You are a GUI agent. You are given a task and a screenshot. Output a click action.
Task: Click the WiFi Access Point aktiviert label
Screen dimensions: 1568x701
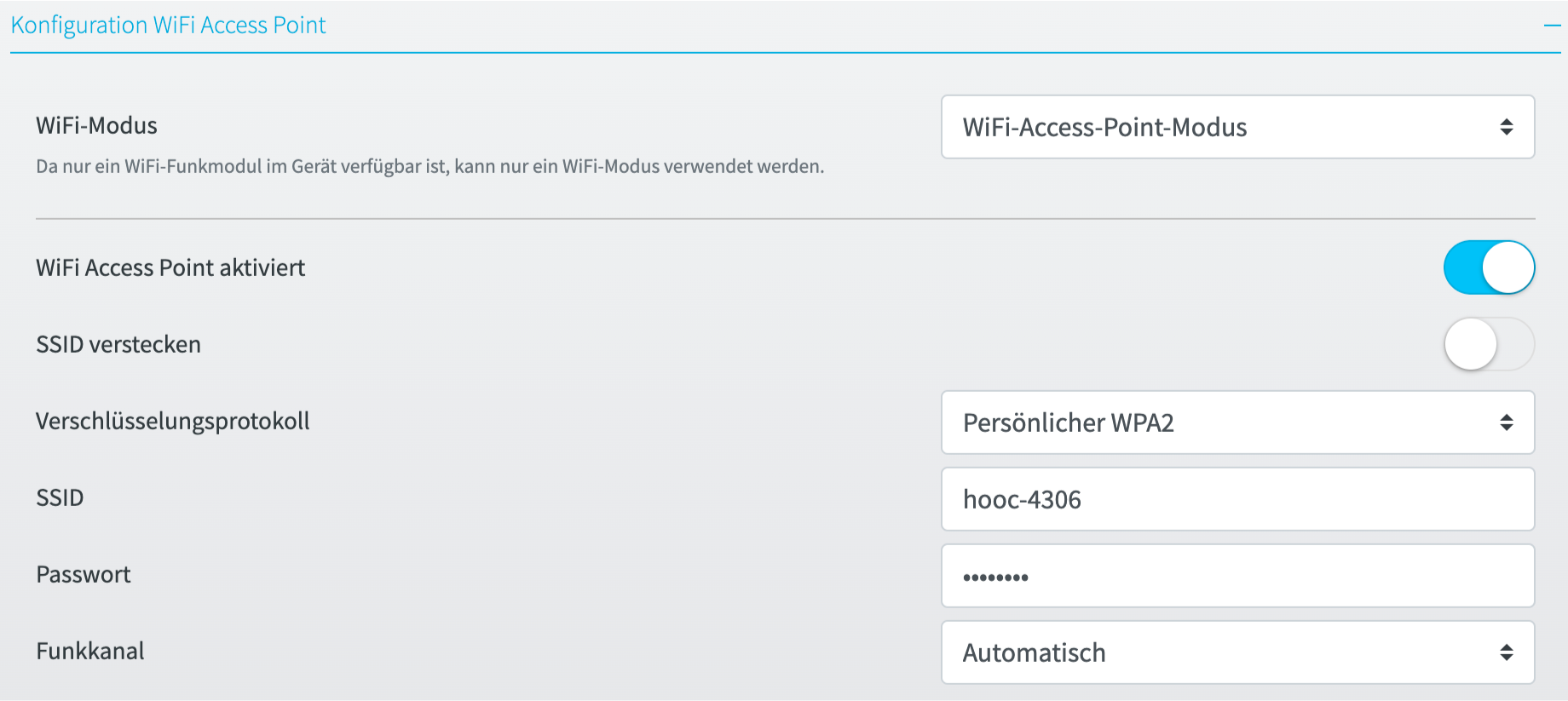pyautogui.click(x=170, y=267)
